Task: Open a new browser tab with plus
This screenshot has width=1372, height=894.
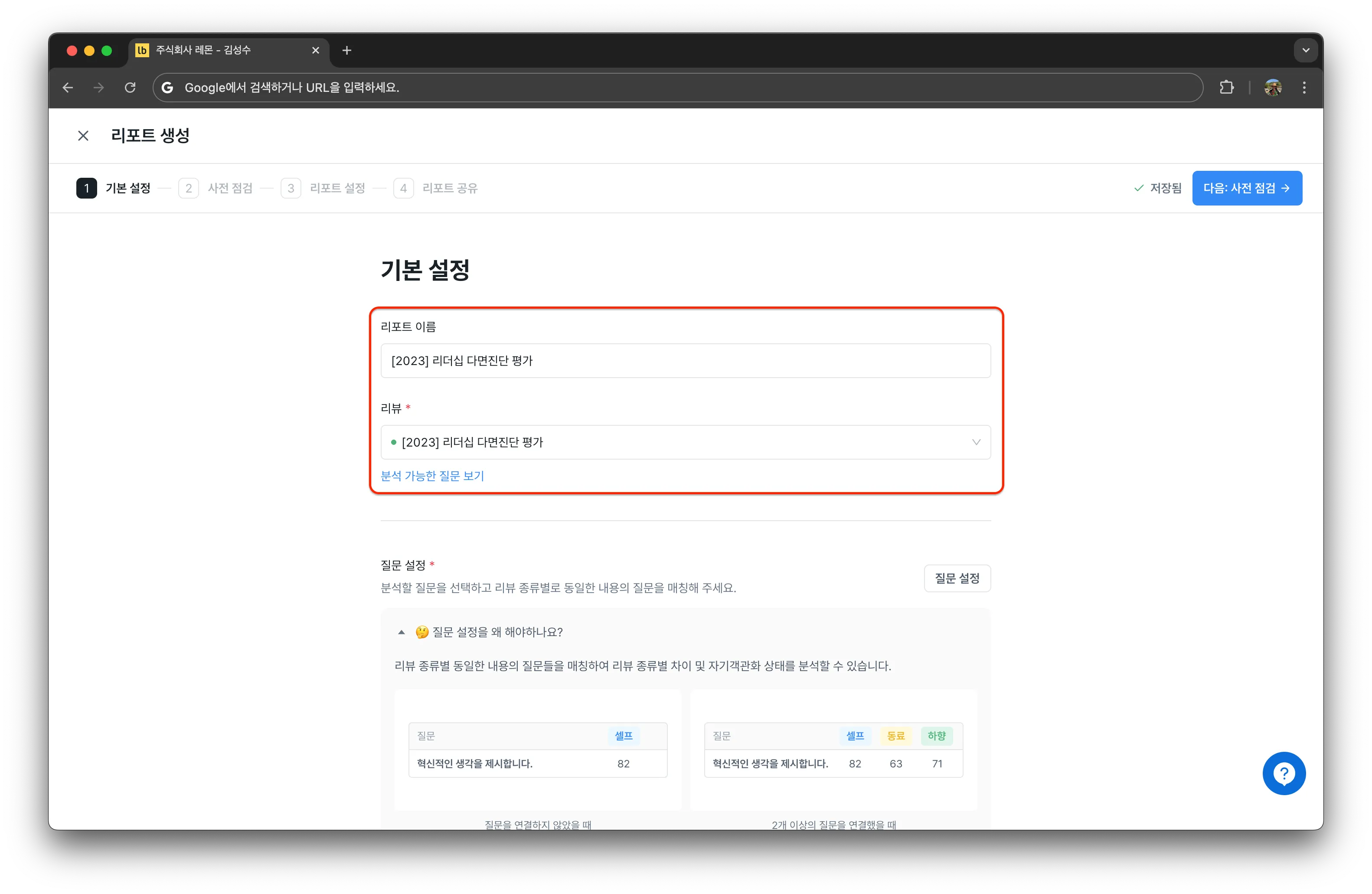Action: click(346, 51)
